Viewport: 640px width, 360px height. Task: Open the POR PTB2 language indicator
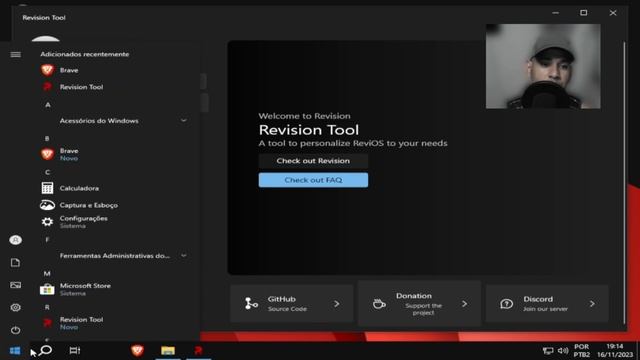(582, 351)
